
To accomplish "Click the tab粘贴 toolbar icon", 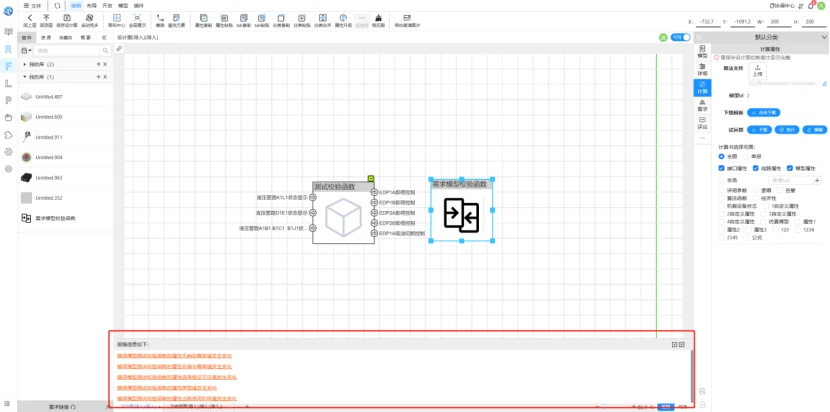I will [261, 20].
